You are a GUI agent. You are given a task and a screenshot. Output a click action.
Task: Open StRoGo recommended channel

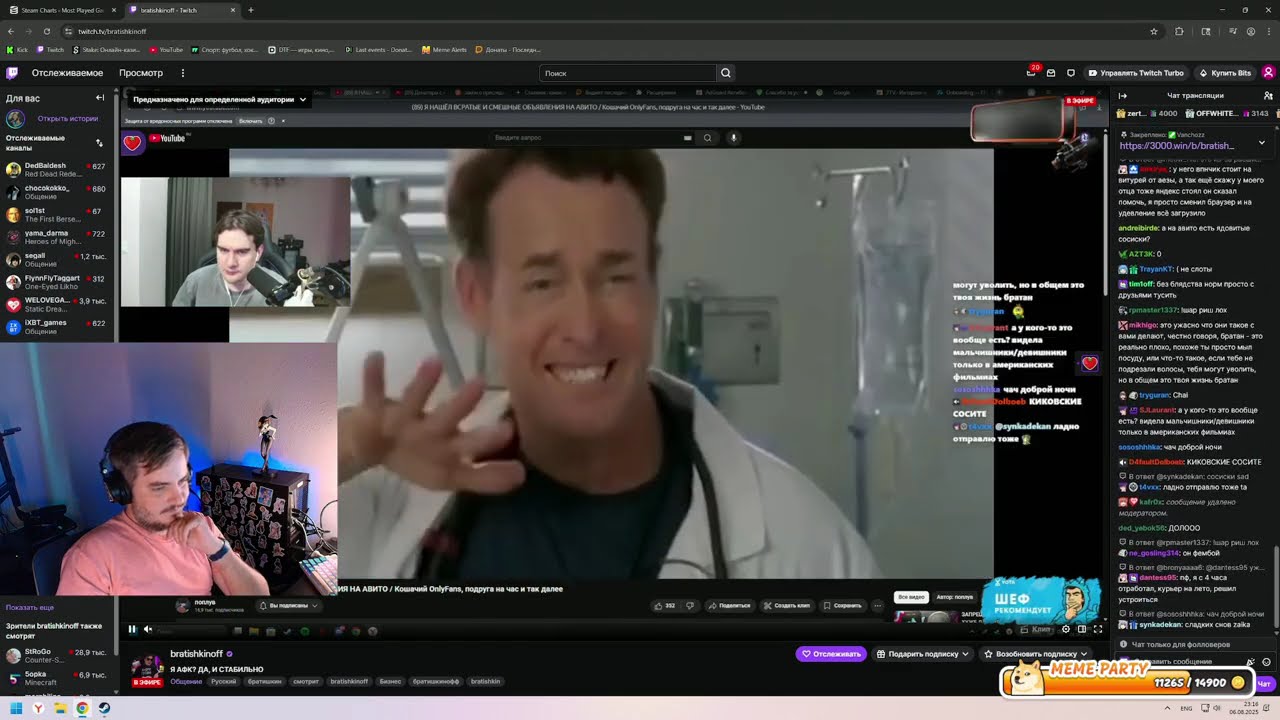point(58,656)
